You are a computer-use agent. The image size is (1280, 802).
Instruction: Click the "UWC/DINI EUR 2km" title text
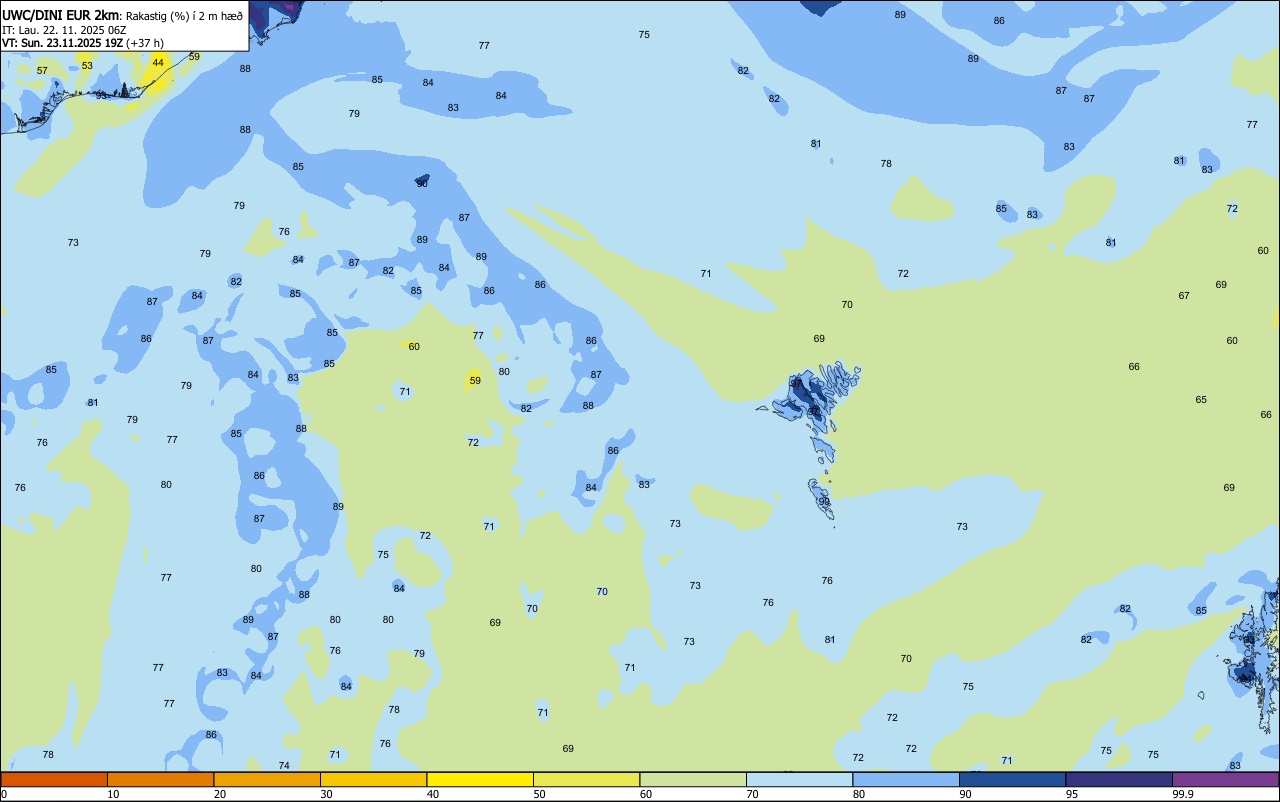[x=61, y=15]
